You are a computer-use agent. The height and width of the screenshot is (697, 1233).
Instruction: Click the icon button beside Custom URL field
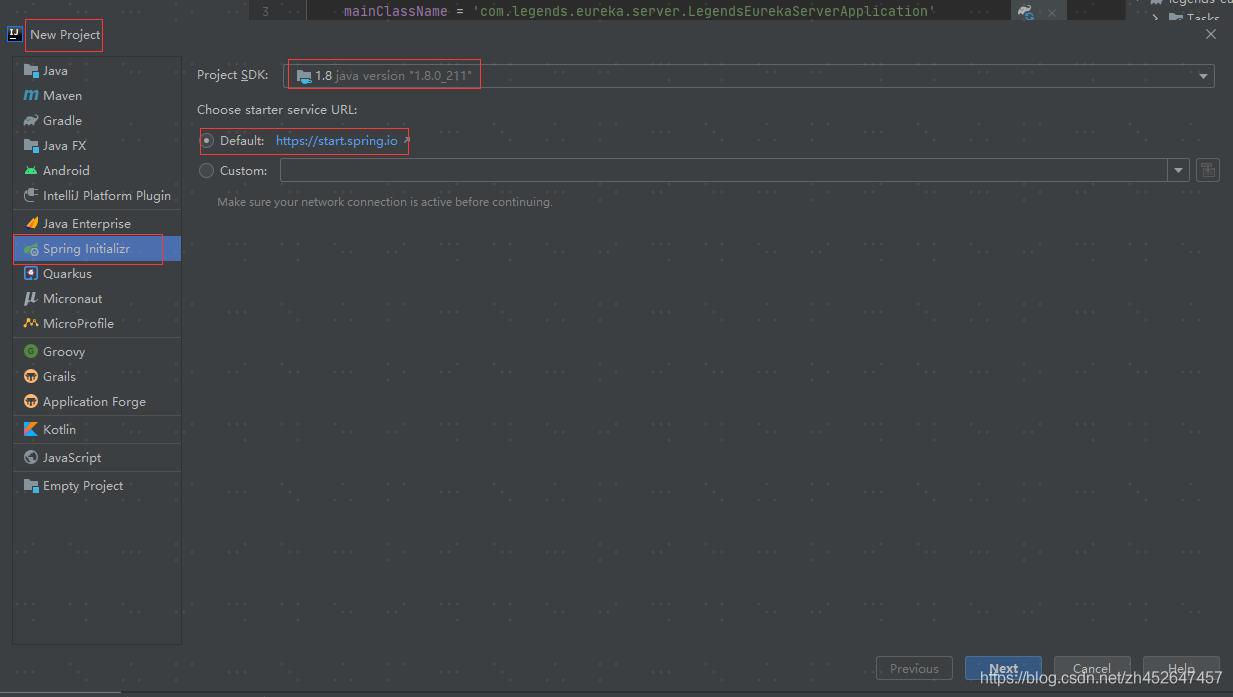tap(1208, 171)
